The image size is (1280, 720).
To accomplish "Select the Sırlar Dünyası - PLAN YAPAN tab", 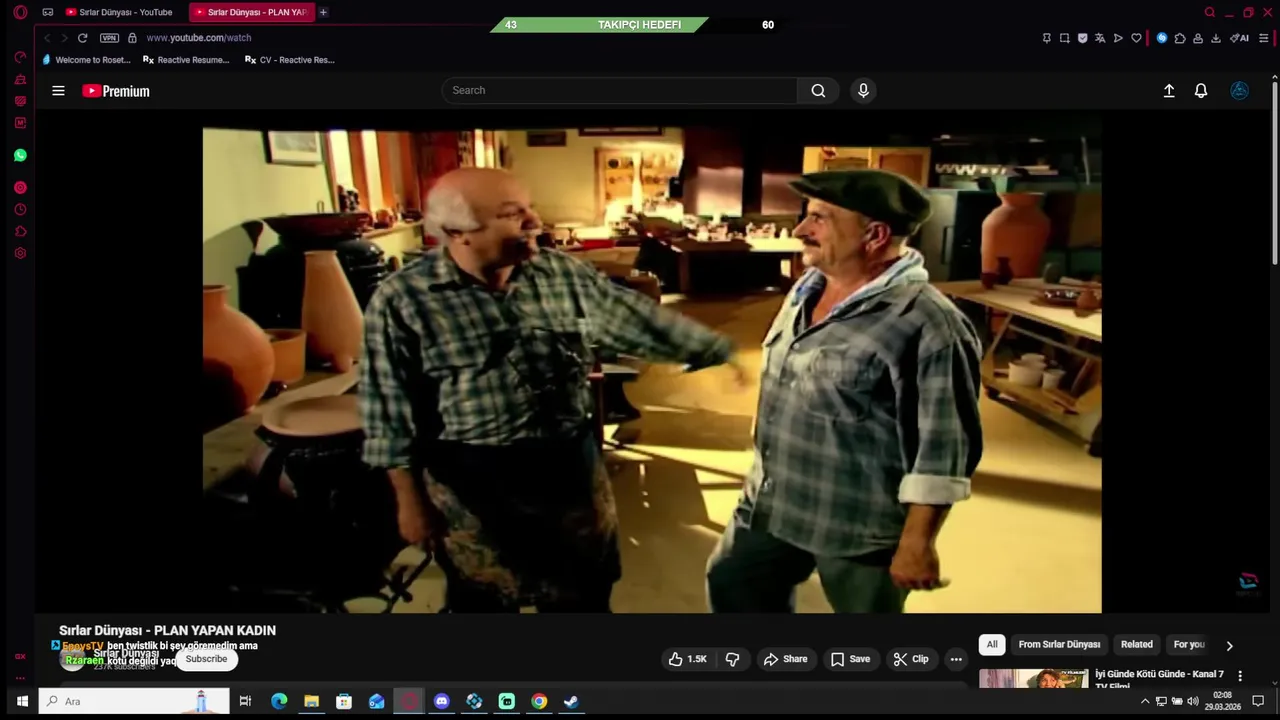I will 251,12.
